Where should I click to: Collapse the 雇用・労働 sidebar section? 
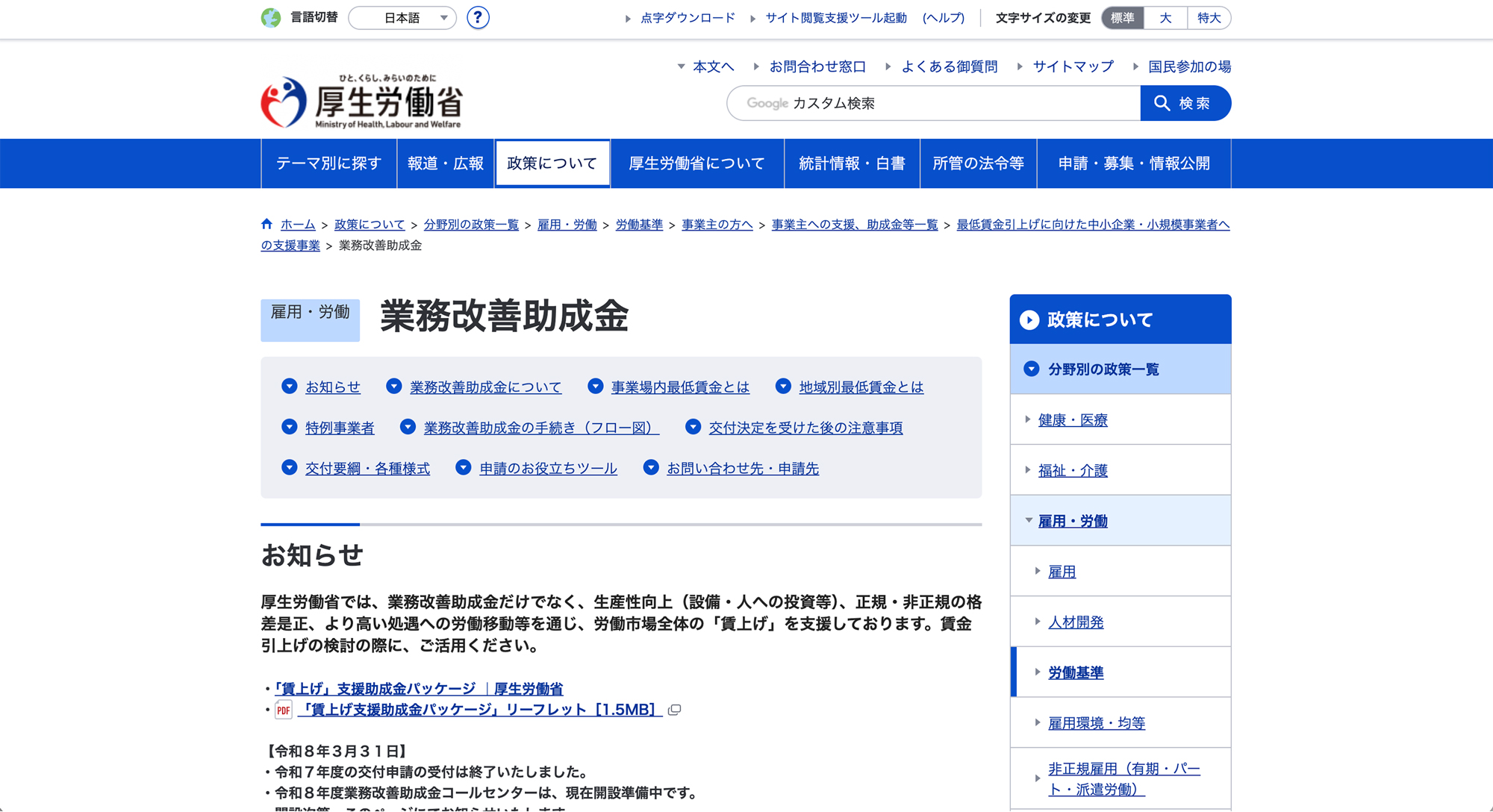(x=1029, y=520)
